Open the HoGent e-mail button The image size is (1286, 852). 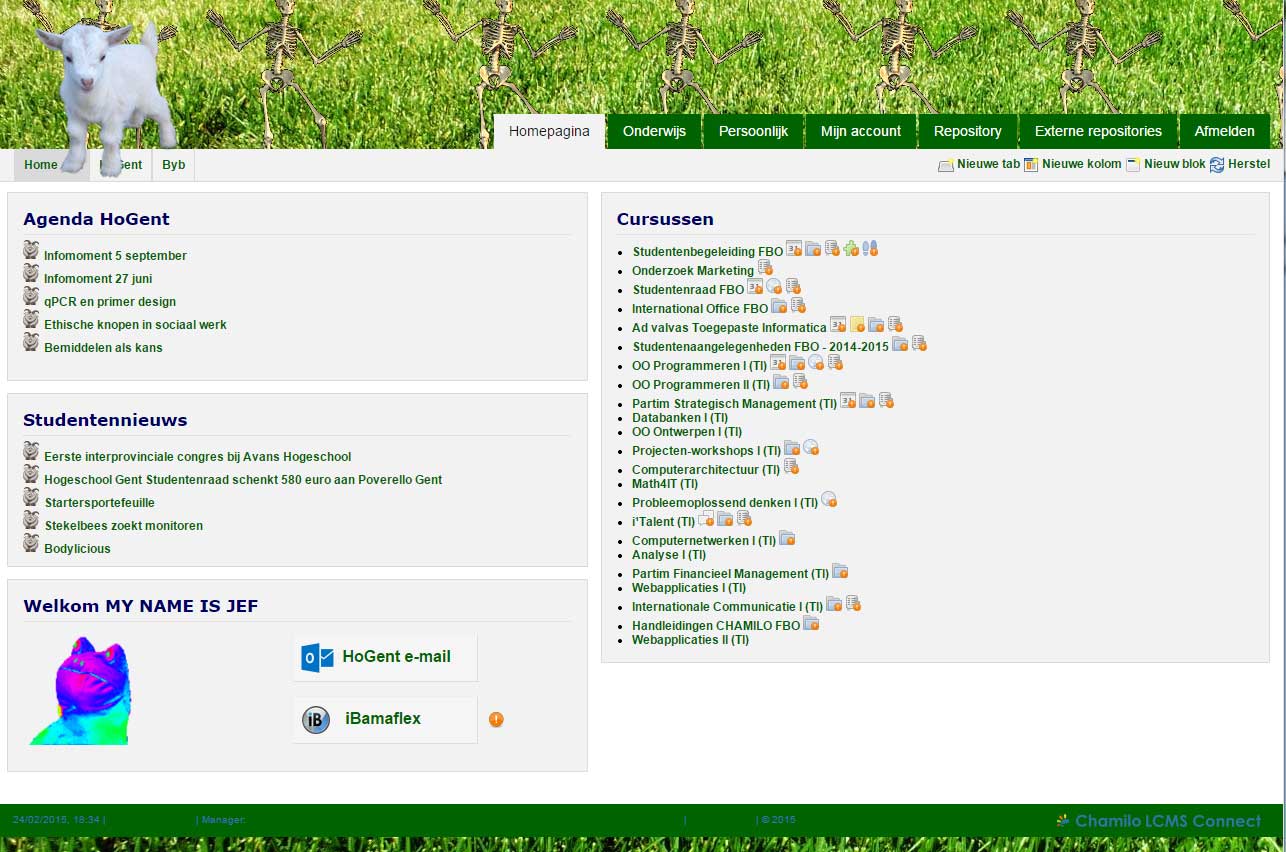[x=385, y=657]
